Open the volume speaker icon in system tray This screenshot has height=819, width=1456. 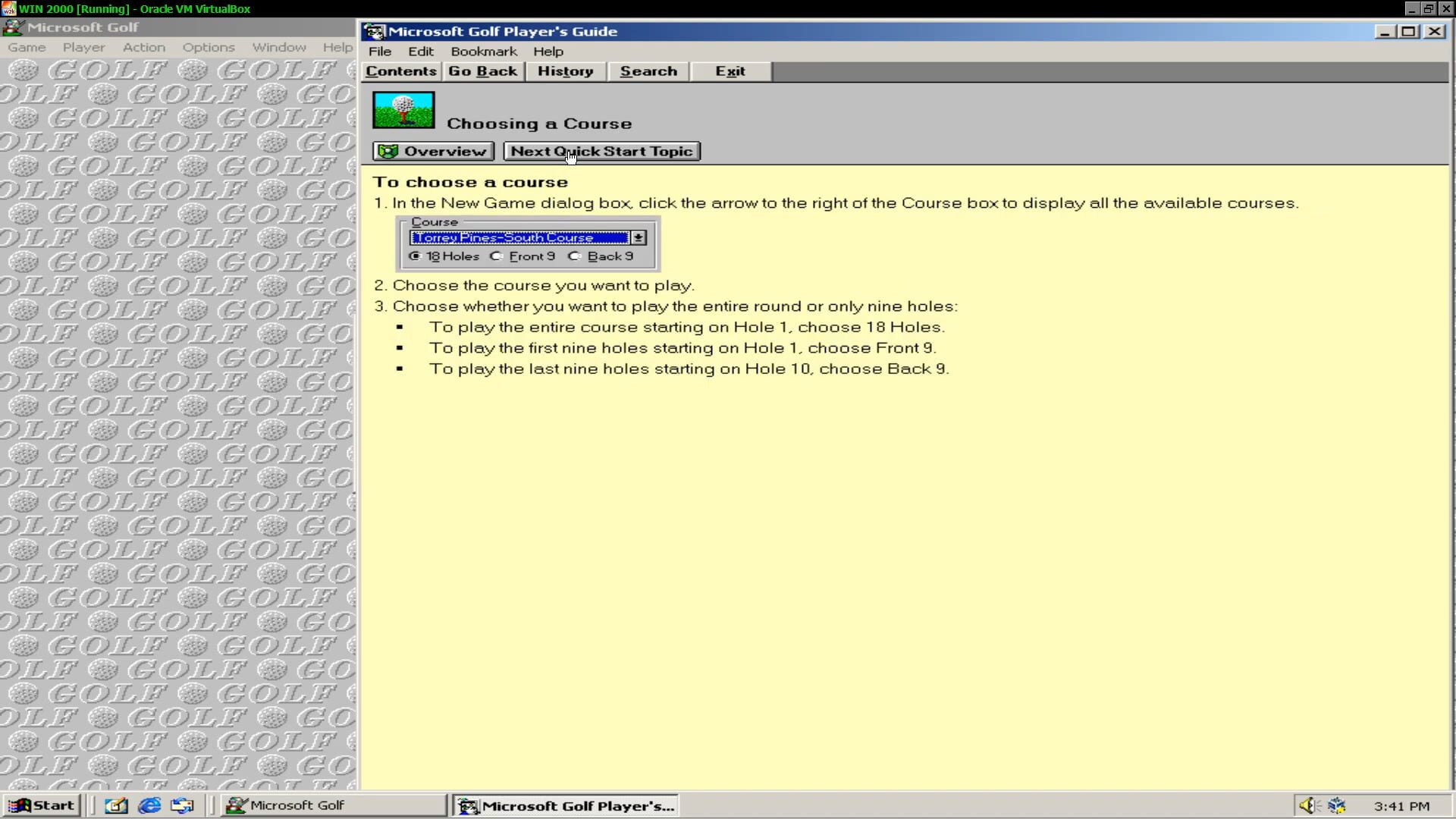coord(1307,805)
